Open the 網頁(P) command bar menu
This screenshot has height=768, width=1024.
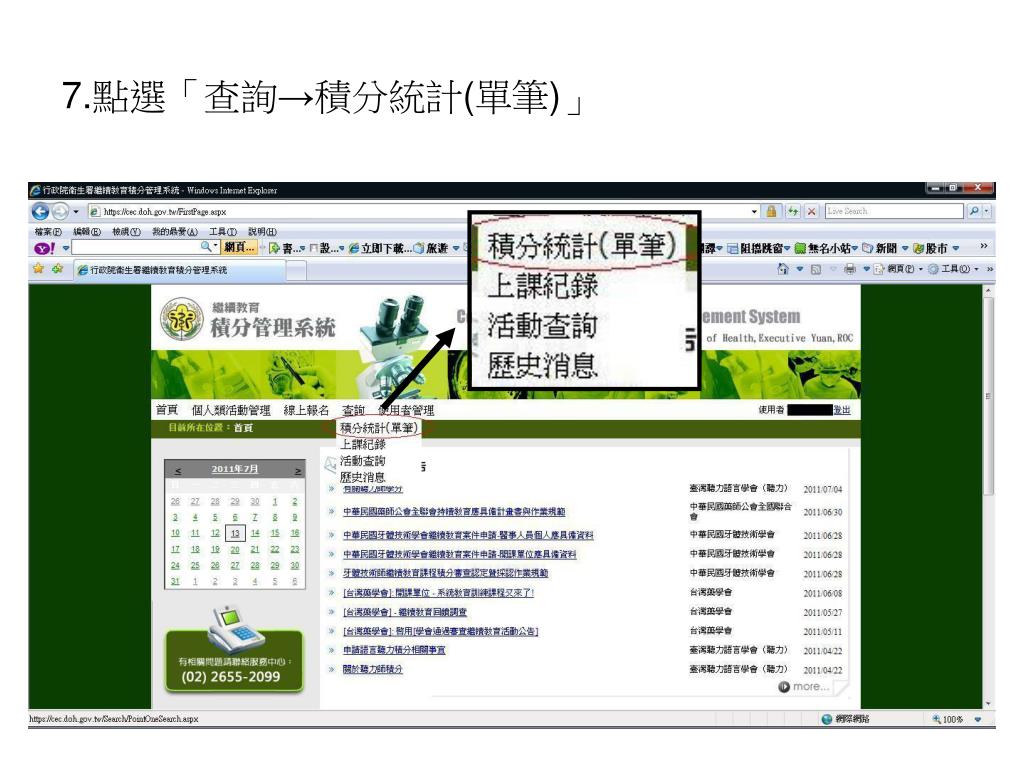899,268
